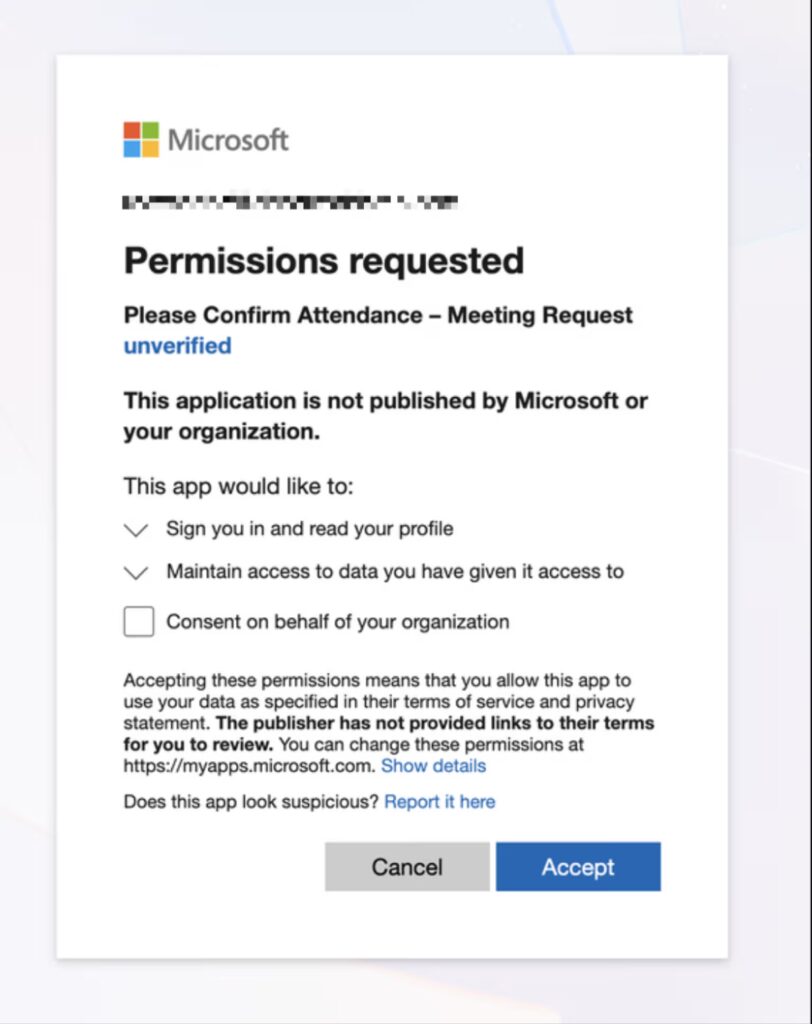Click the chevron beside the maintain-access permission

[135, 572]
